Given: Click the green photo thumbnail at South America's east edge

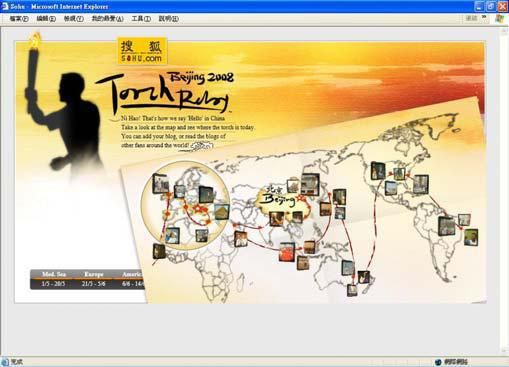Looking at the screenshot, I should (x=471, y=237).
